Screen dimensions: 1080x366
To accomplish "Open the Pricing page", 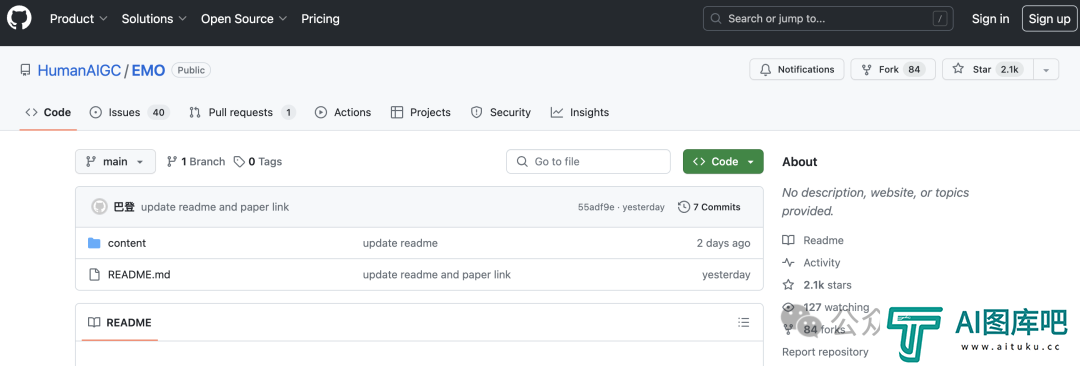I will click(320, 19).
